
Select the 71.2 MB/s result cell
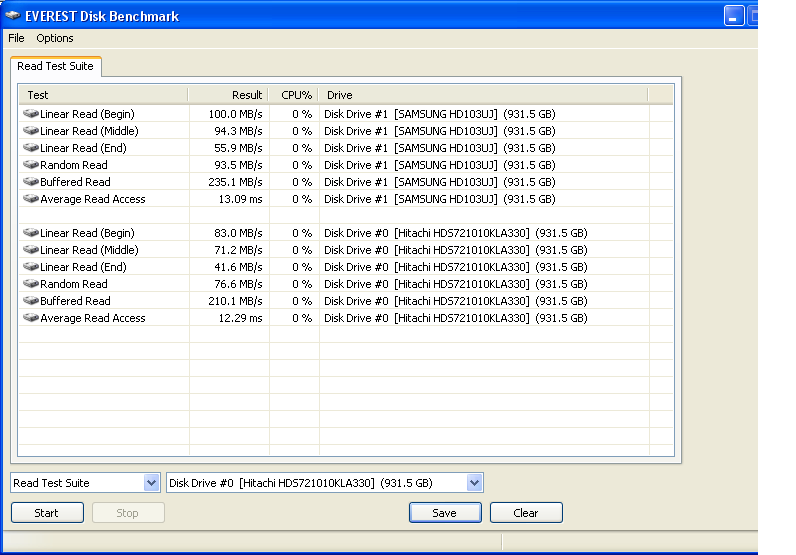(x=238, y=250)
